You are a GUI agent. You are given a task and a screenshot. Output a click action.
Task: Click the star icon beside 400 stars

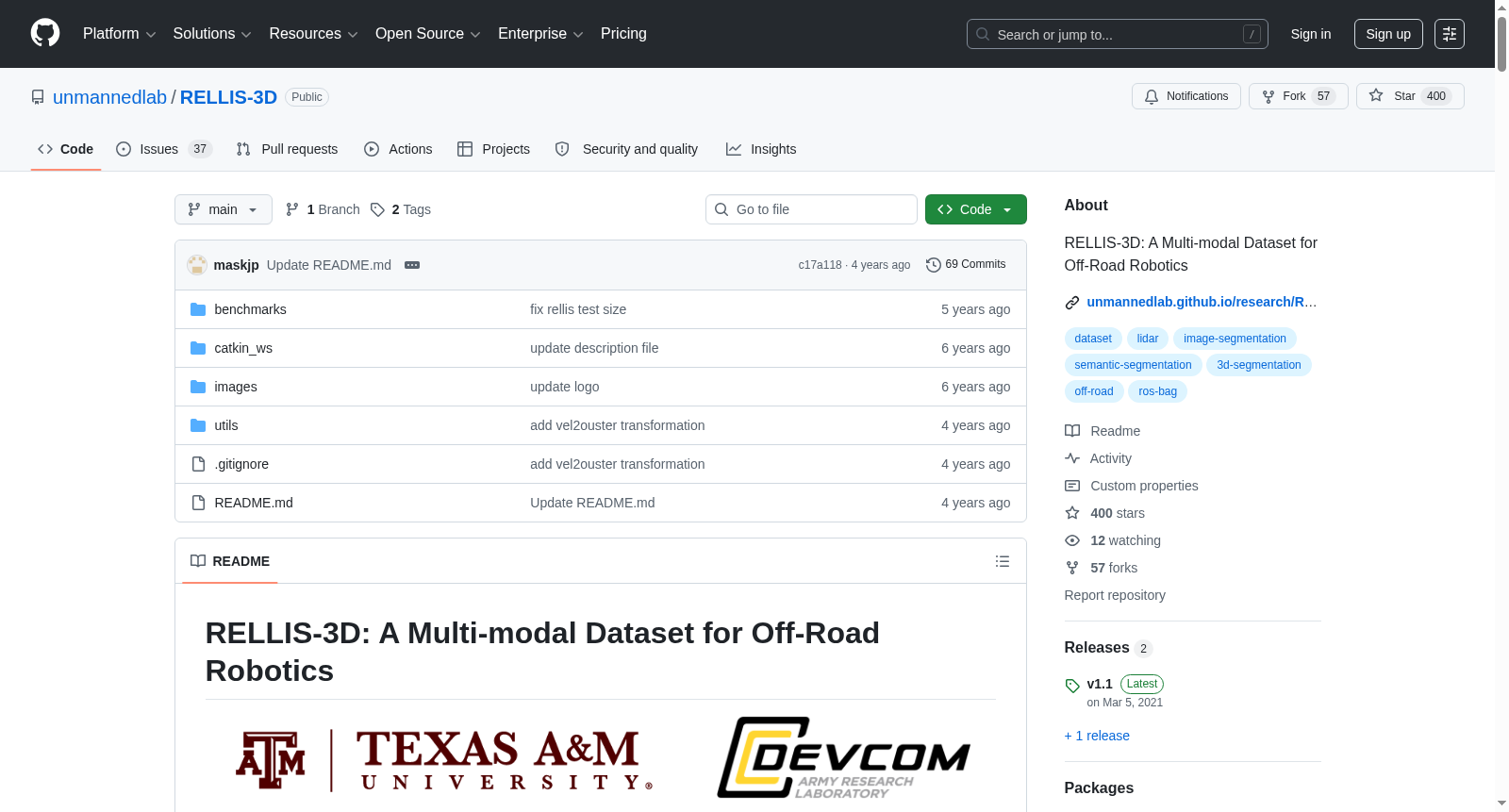click(1072, 513)
